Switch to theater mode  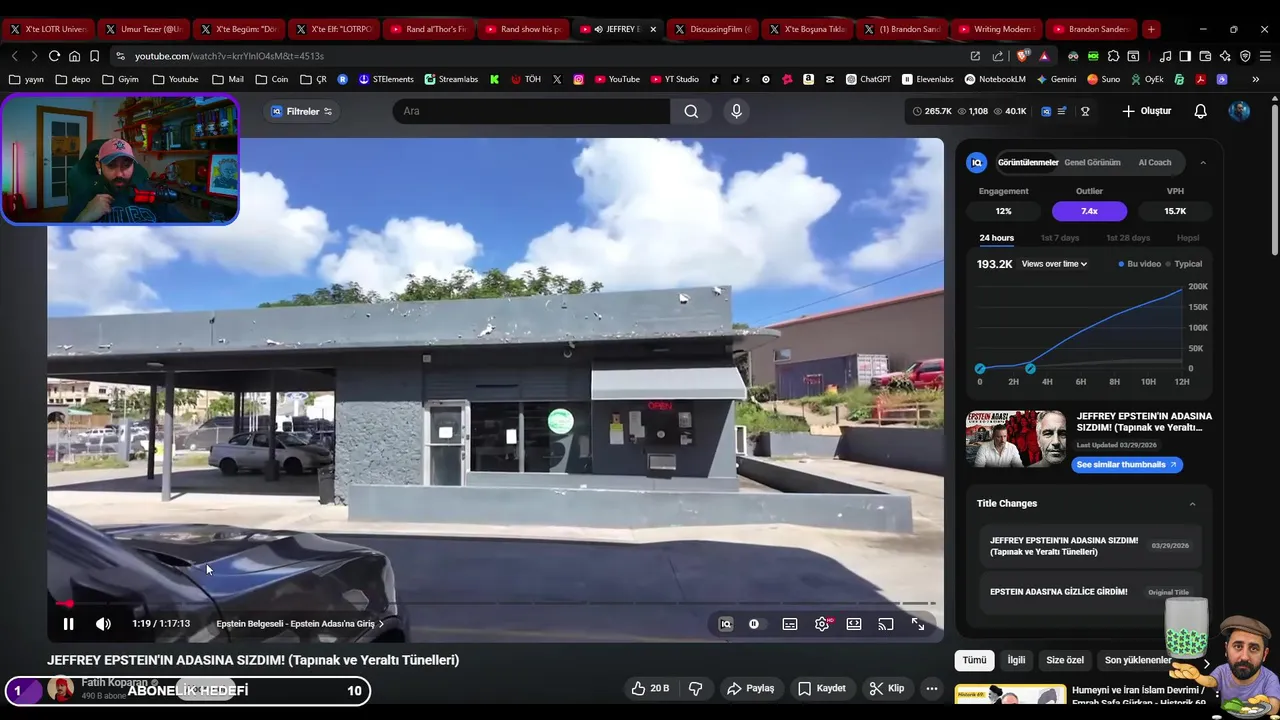coord(854,624)
